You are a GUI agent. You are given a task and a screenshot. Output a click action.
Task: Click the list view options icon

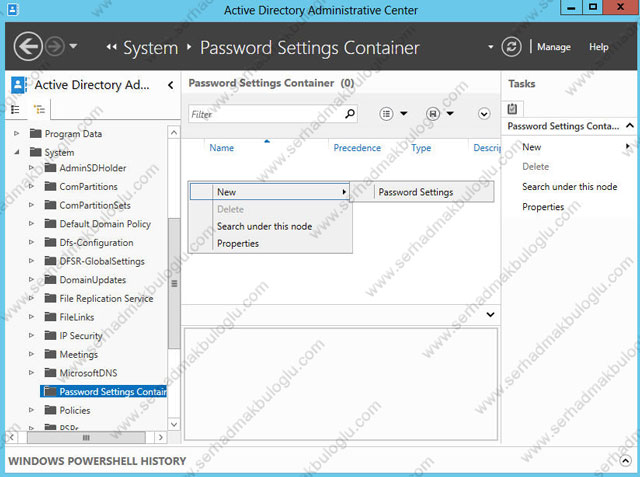pyautogui.click(x=386, y=114)
